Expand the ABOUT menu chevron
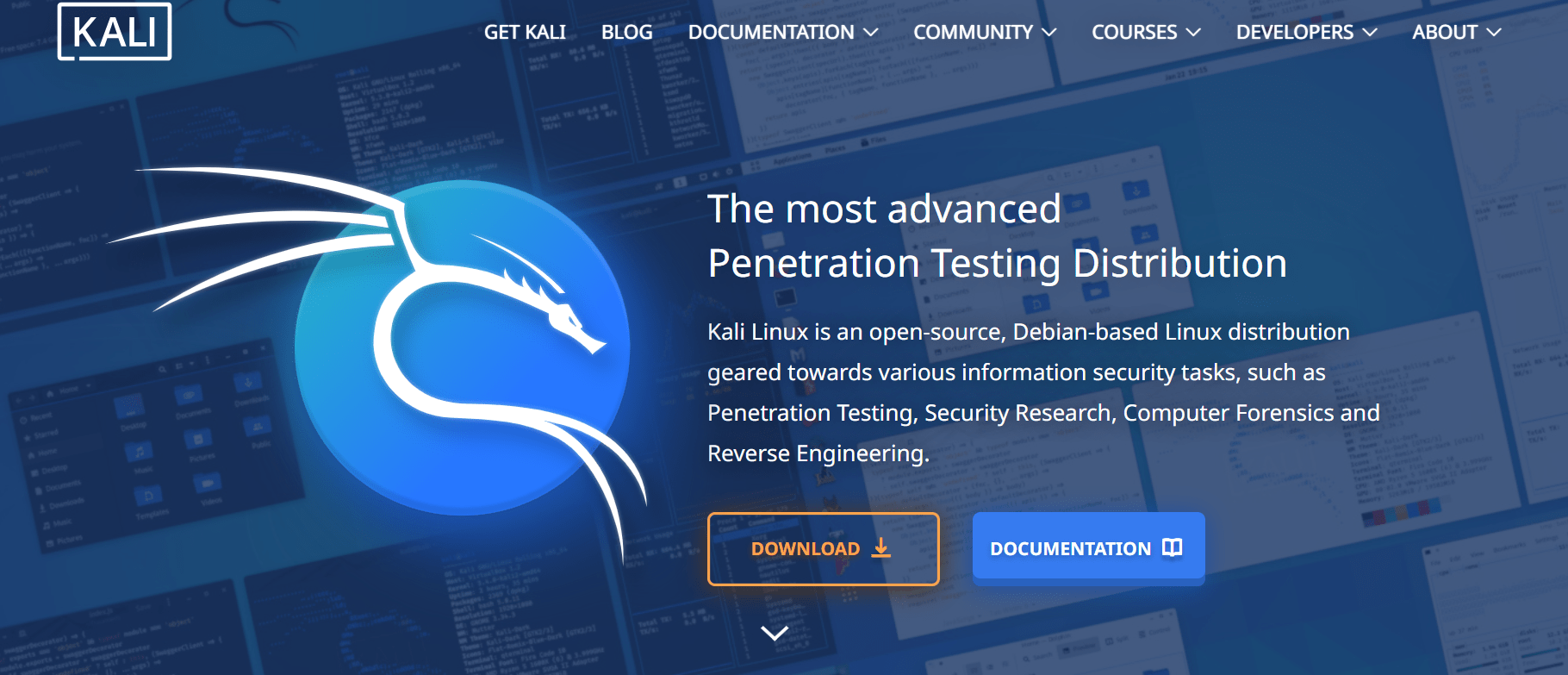This screenshot has height=675, width=1568. coord(1494,33)
